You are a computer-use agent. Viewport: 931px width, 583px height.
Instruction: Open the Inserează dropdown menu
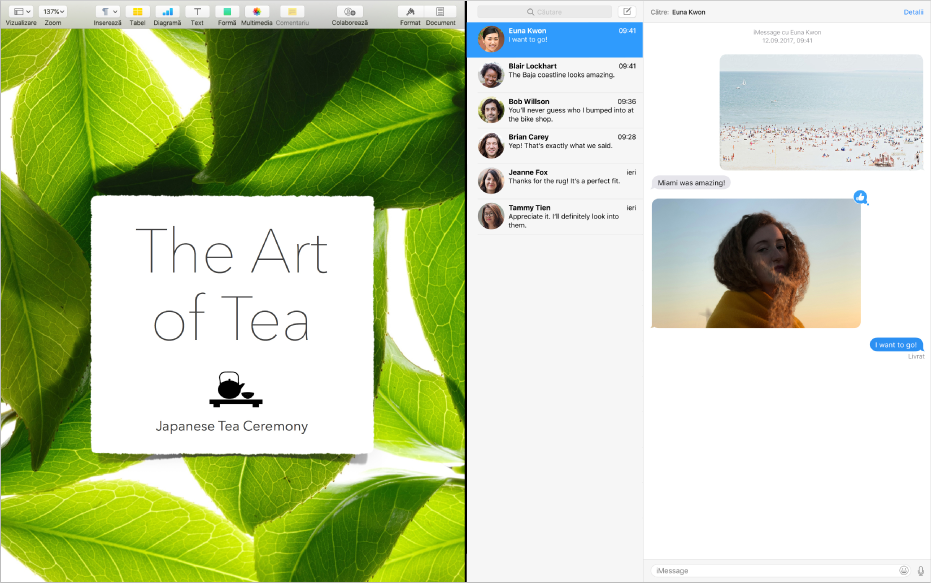click(x=107, y=12)
